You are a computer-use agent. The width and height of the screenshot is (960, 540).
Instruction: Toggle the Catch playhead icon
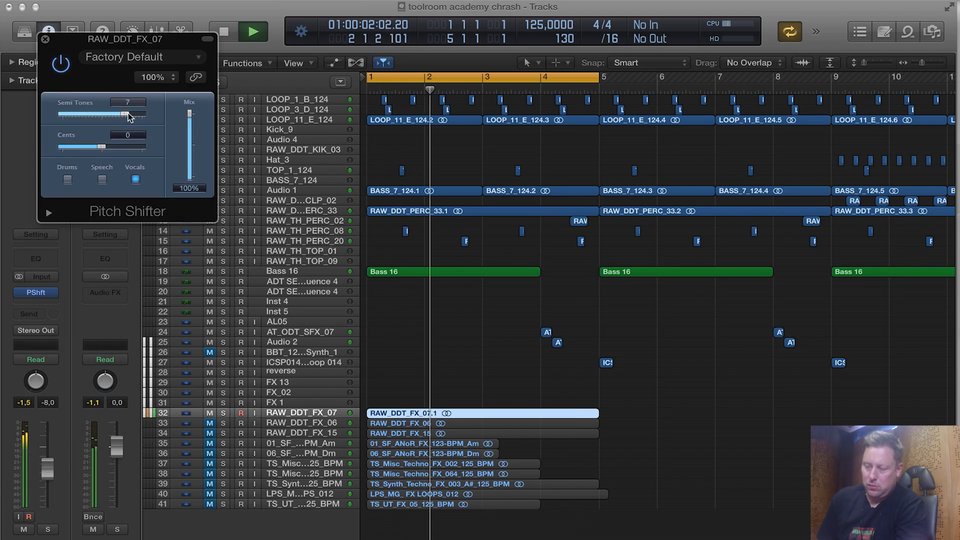(383, 63)
